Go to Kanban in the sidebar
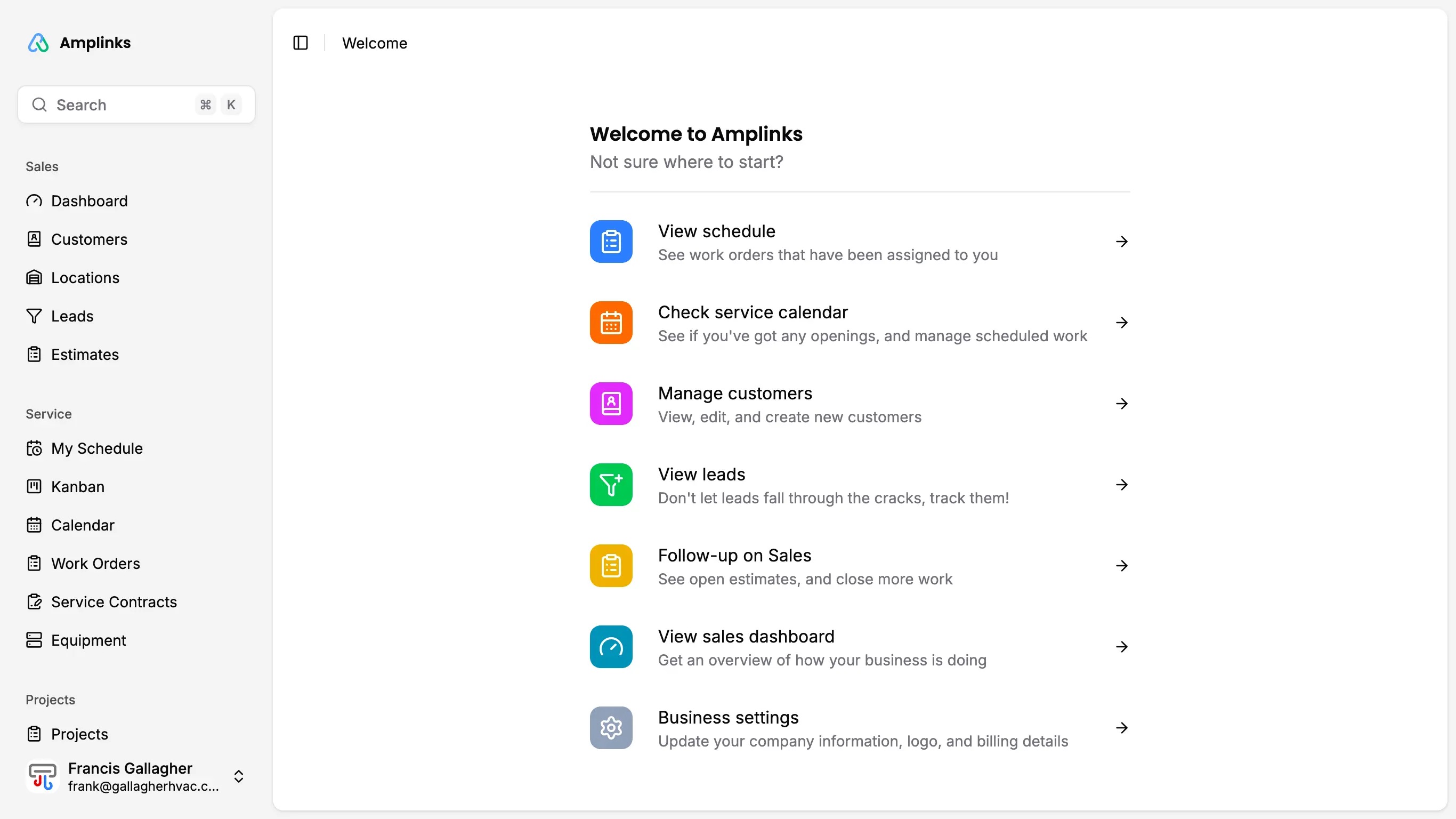Screen dimensions: 1456x819 (x=77, y=486)
